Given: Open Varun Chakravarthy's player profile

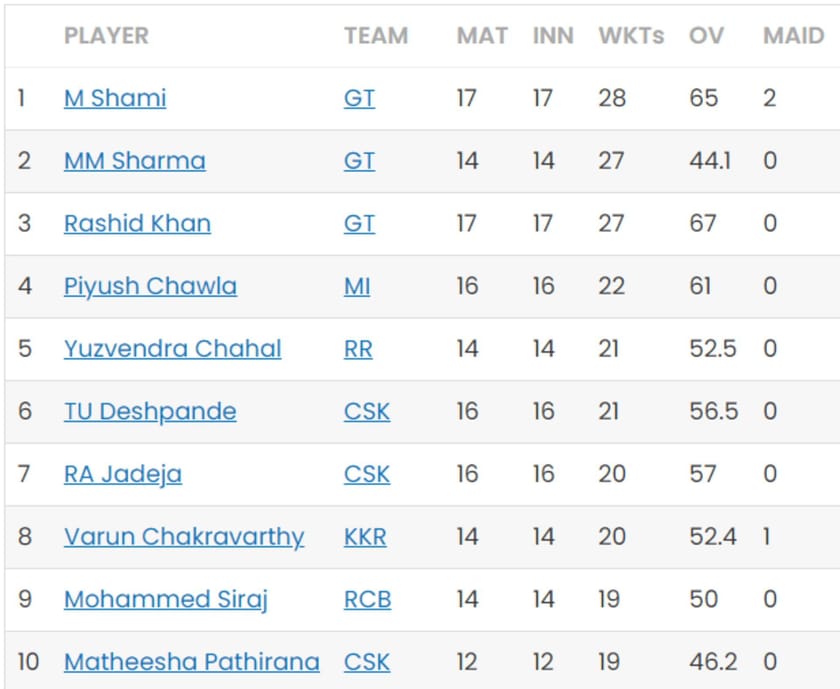Looking at the screenshot, I should point(184,536).
